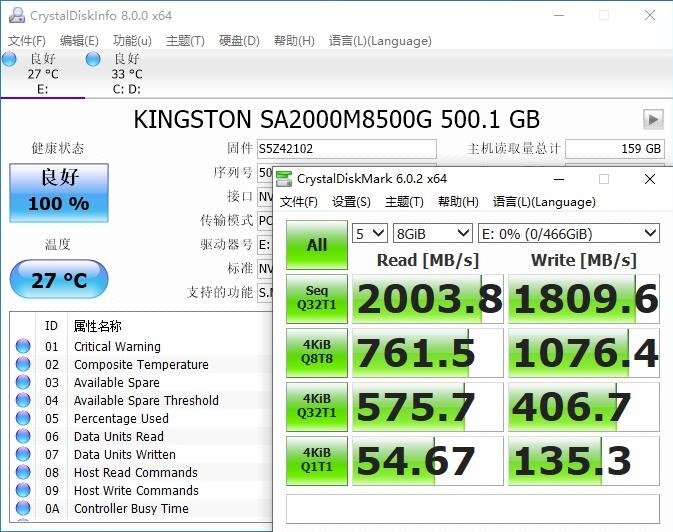Click KINGSTON SA2000M8500G 500.1 GB title
The width and height of the screenshot is (673, 532).
pyautogui.click(x=336, y=119)
